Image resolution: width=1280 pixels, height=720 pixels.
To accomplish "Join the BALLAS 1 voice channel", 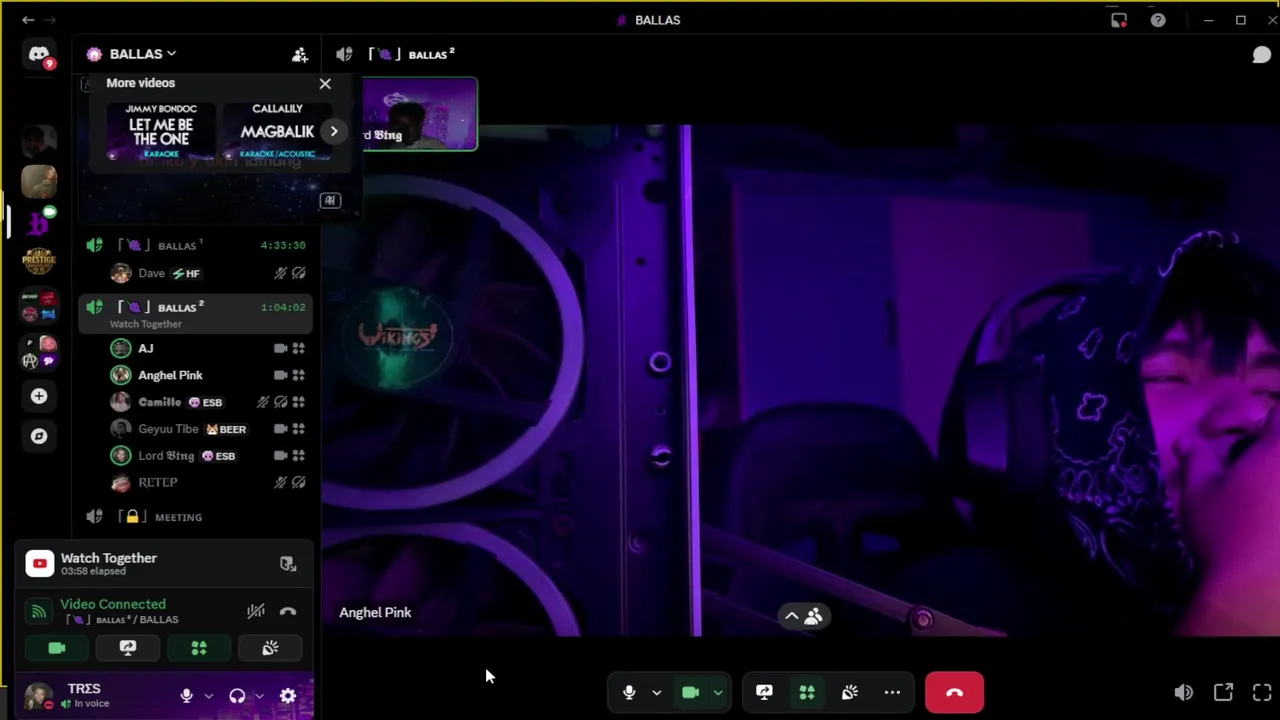I will click(196, 245).
